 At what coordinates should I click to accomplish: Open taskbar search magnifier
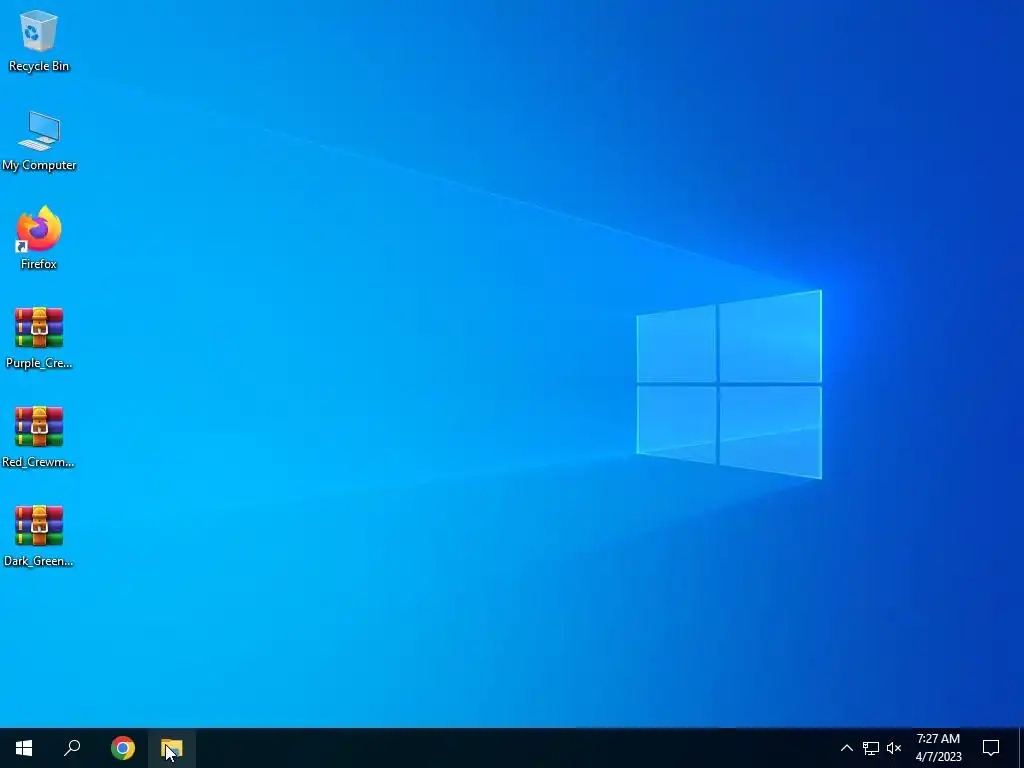click(72, 748)
